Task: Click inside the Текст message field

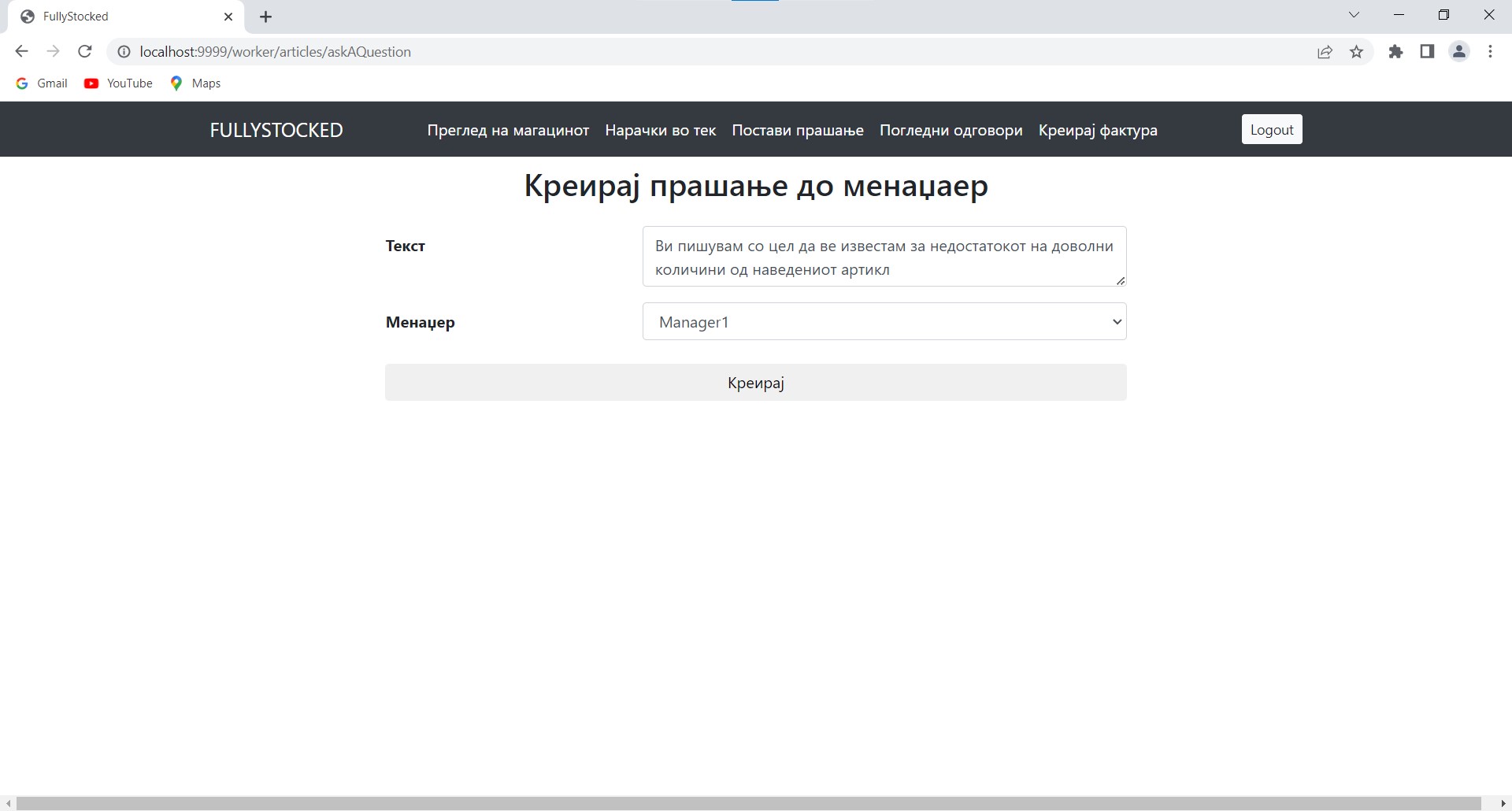Action: pyautogui.click(x=884, y=257)
